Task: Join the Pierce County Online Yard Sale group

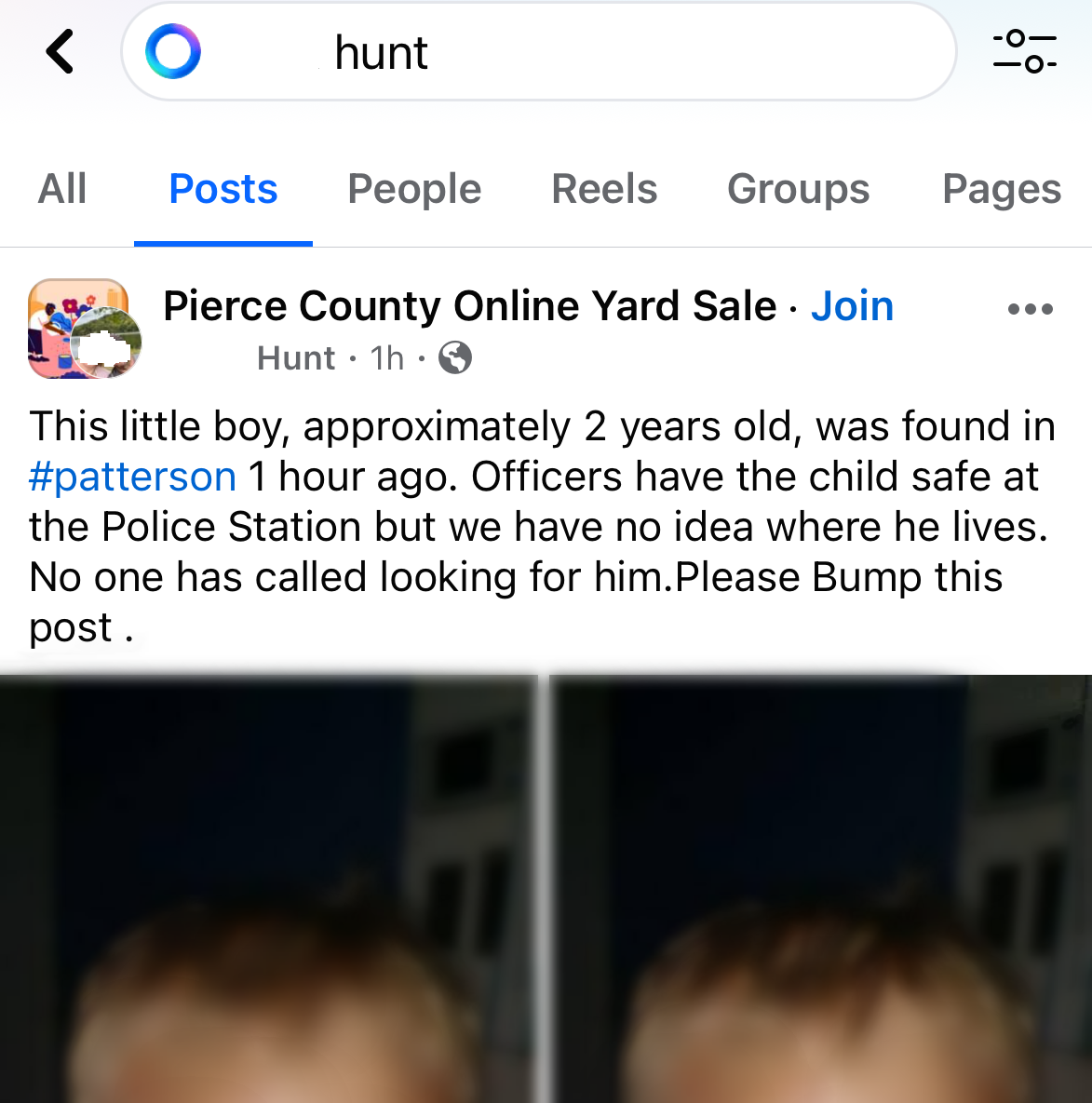Action: click(852, 306)
